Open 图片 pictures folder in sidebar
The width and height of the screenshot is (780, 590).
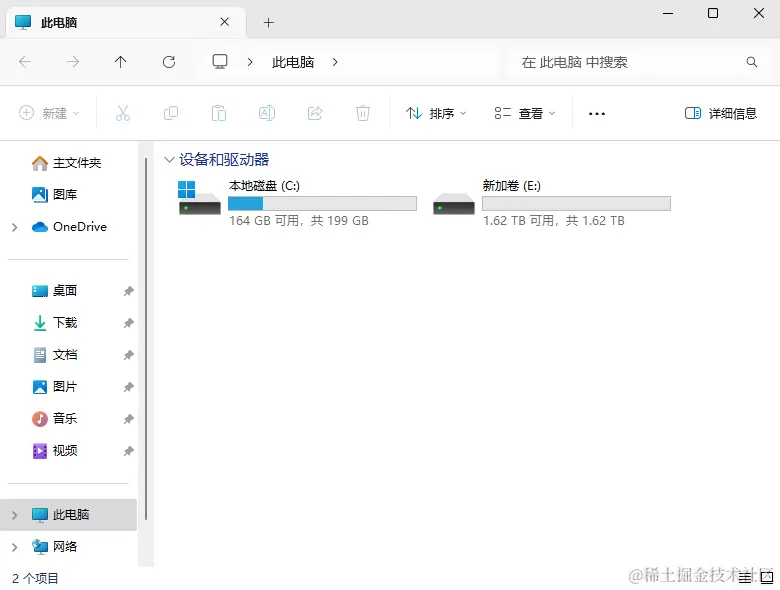coord(54,387)
